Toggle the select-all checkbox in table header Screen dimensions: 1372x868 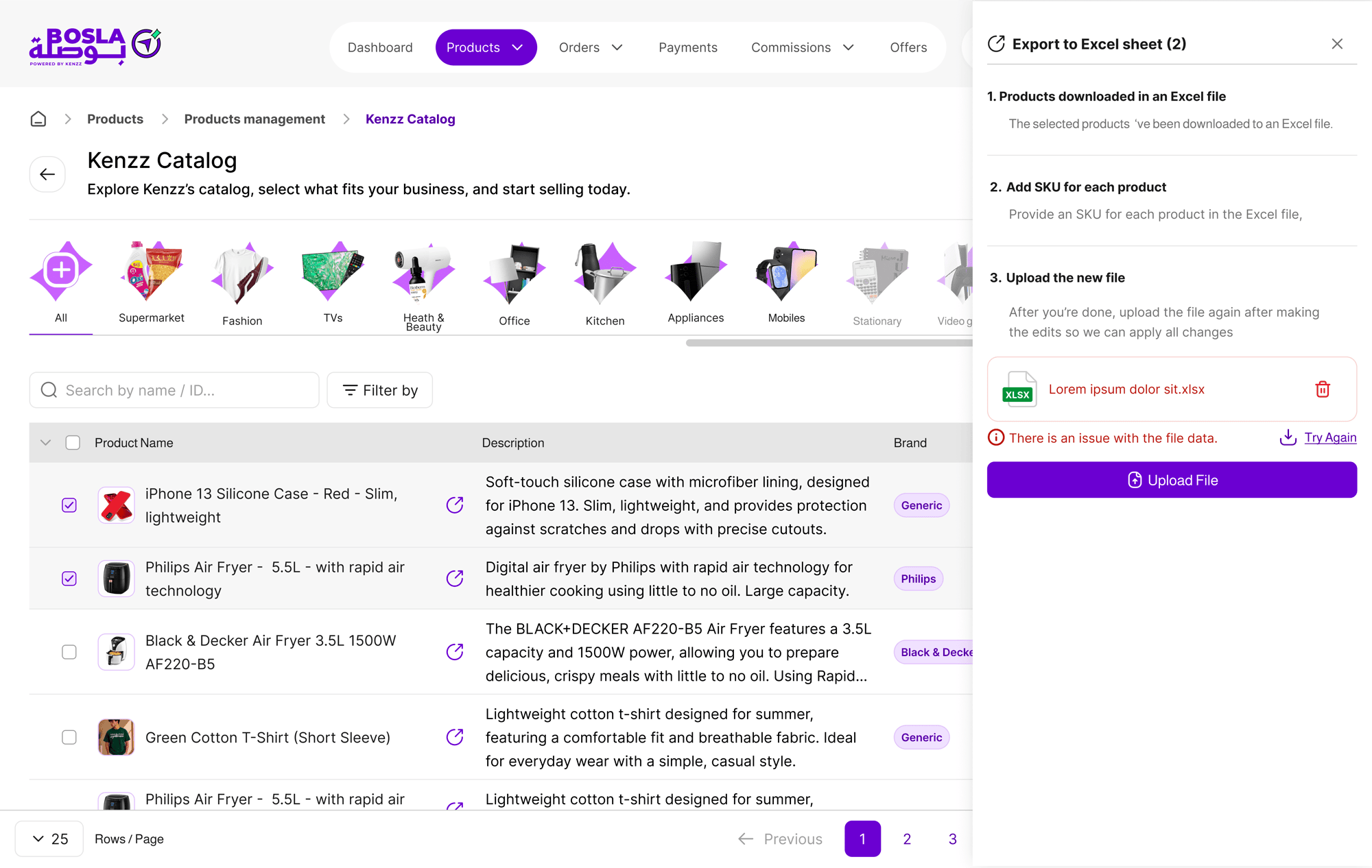click(73, 443)
